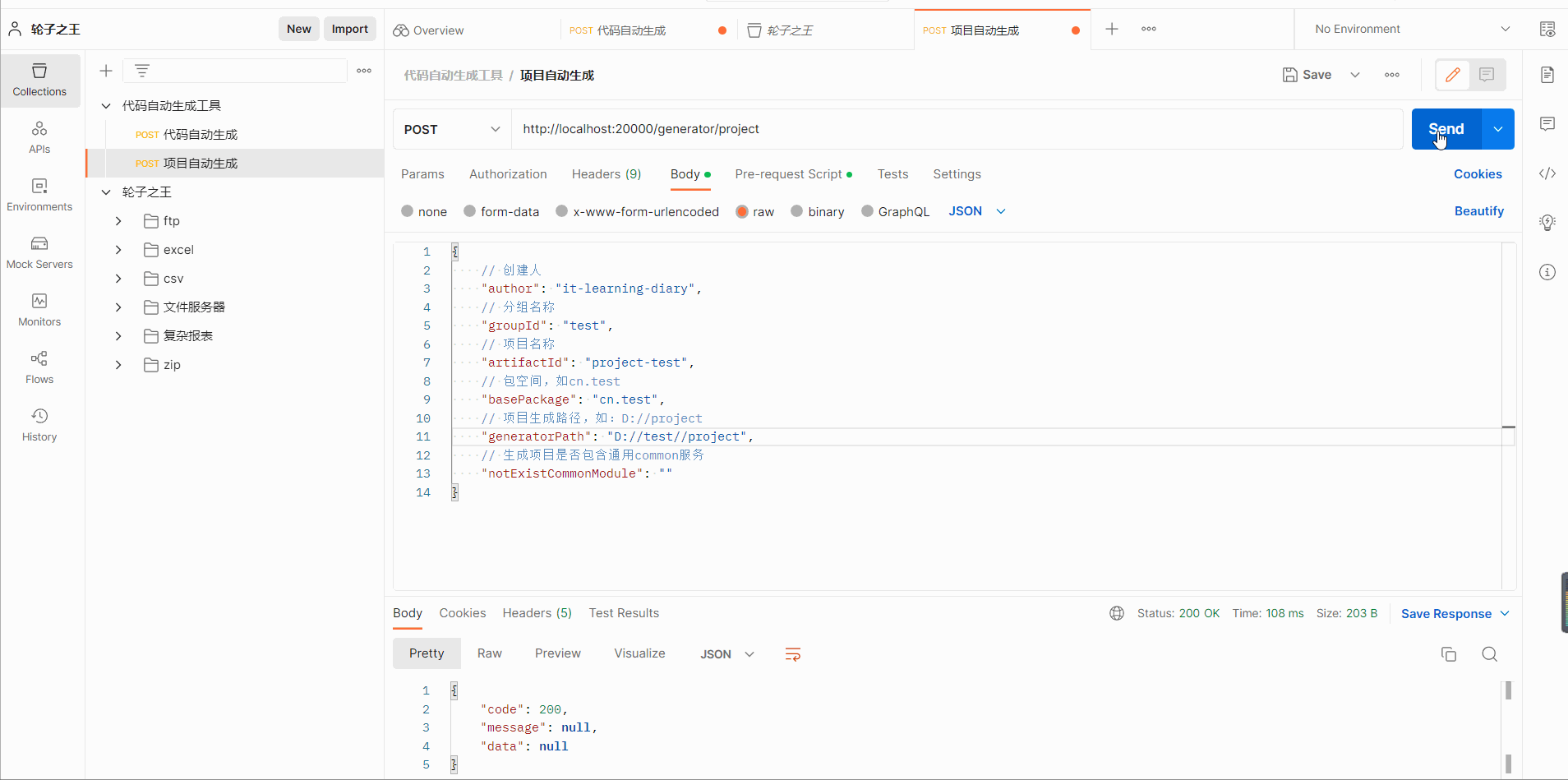
Task: Open code snippet pane icon
Action: click(x=1547, y=173)
